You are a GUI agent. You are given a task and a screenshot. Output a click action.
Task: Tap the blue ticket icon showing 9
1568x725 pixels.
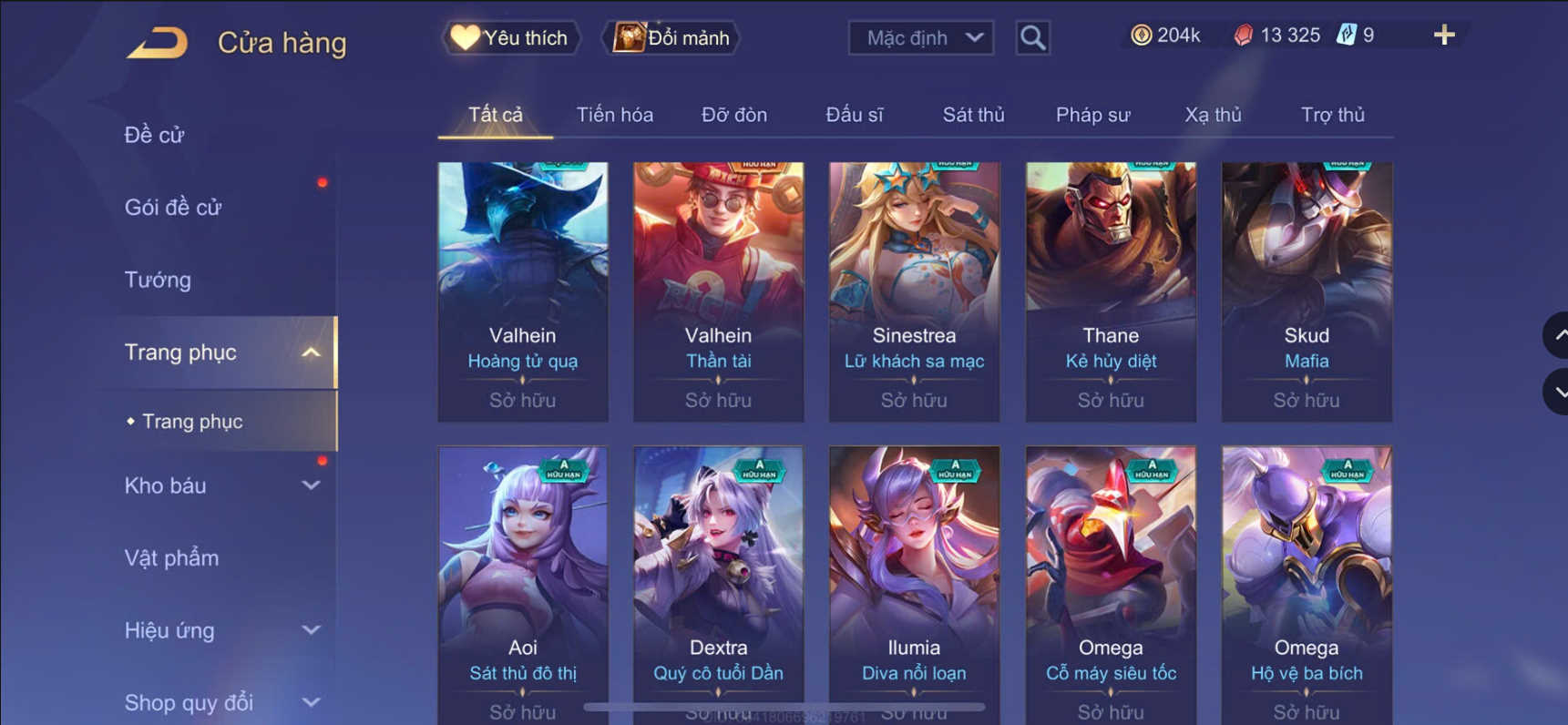click(1346, 36)
